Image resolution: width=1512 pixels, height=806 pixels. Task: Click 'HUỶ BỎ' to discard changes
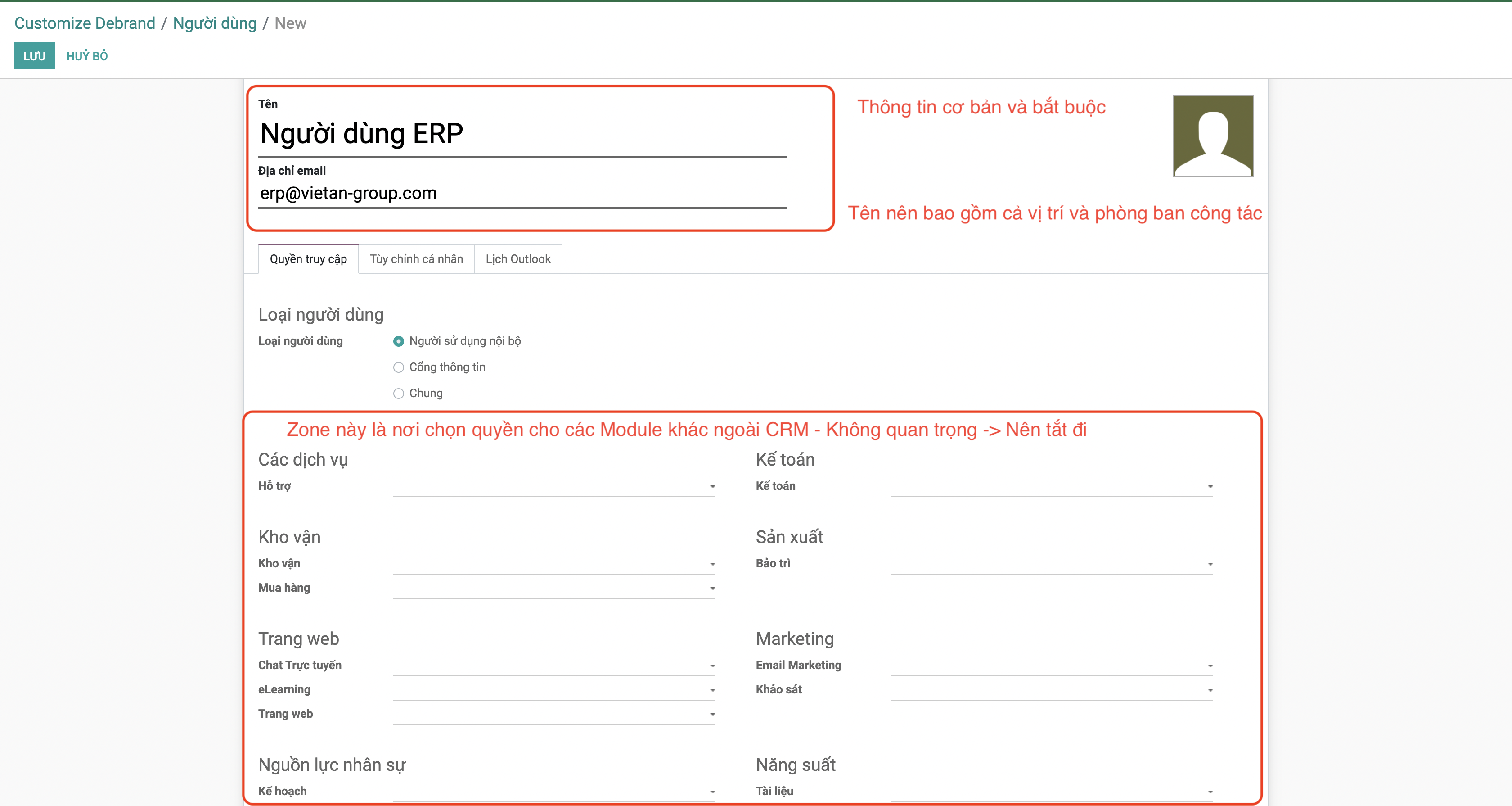87,56
